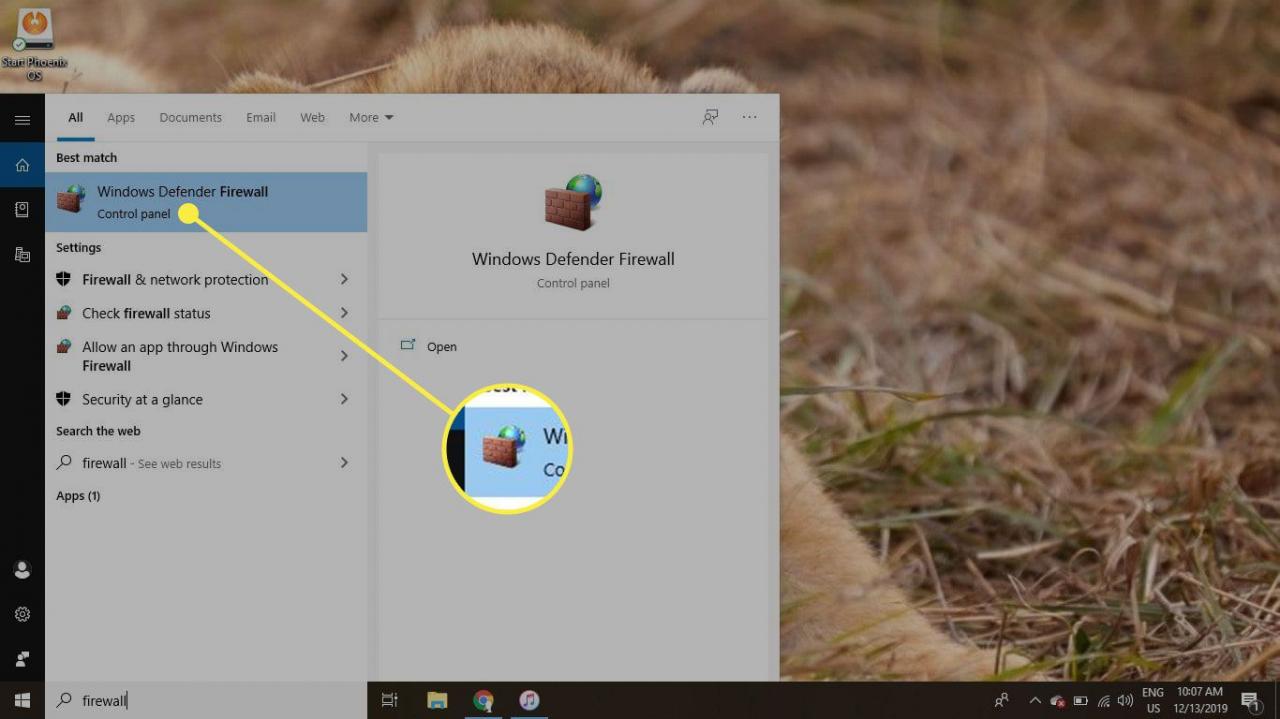Show hidden system tray icons
The width and height of the screenshot is (1280, 719).
(x=1035, y=700)
